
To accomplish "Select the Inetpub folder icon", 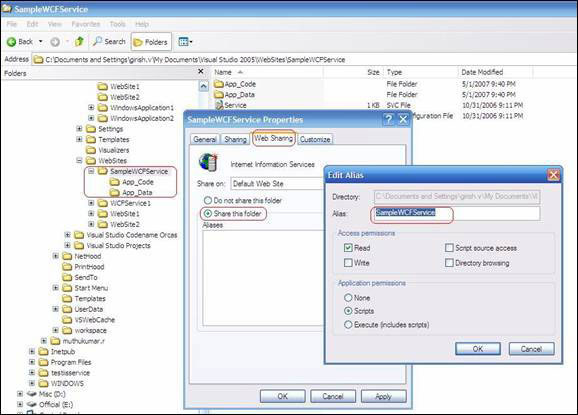I will coord(43,351).
